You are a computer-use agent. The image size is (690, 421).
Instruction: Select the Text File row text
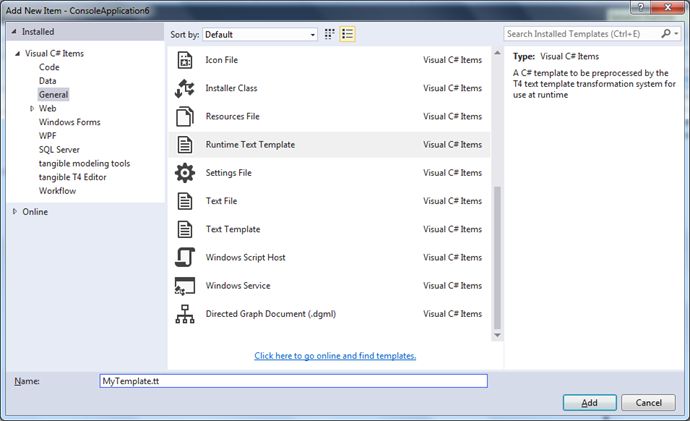coord(221,201)
